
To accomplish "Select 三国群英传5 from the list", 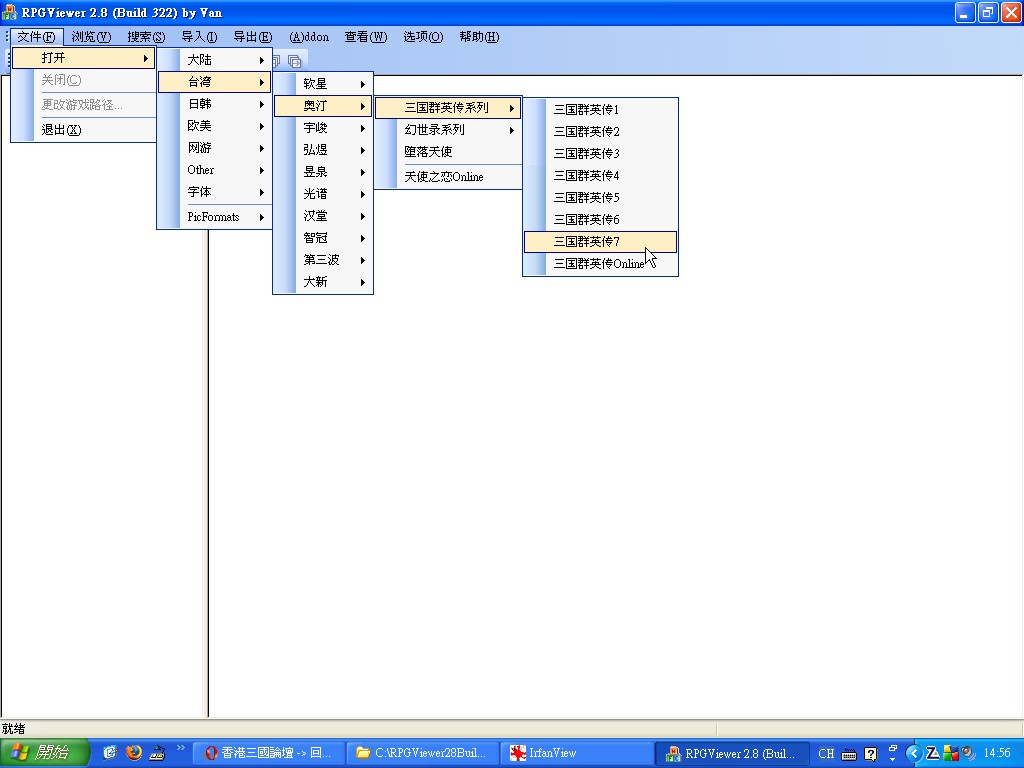I will click(600, 197).
